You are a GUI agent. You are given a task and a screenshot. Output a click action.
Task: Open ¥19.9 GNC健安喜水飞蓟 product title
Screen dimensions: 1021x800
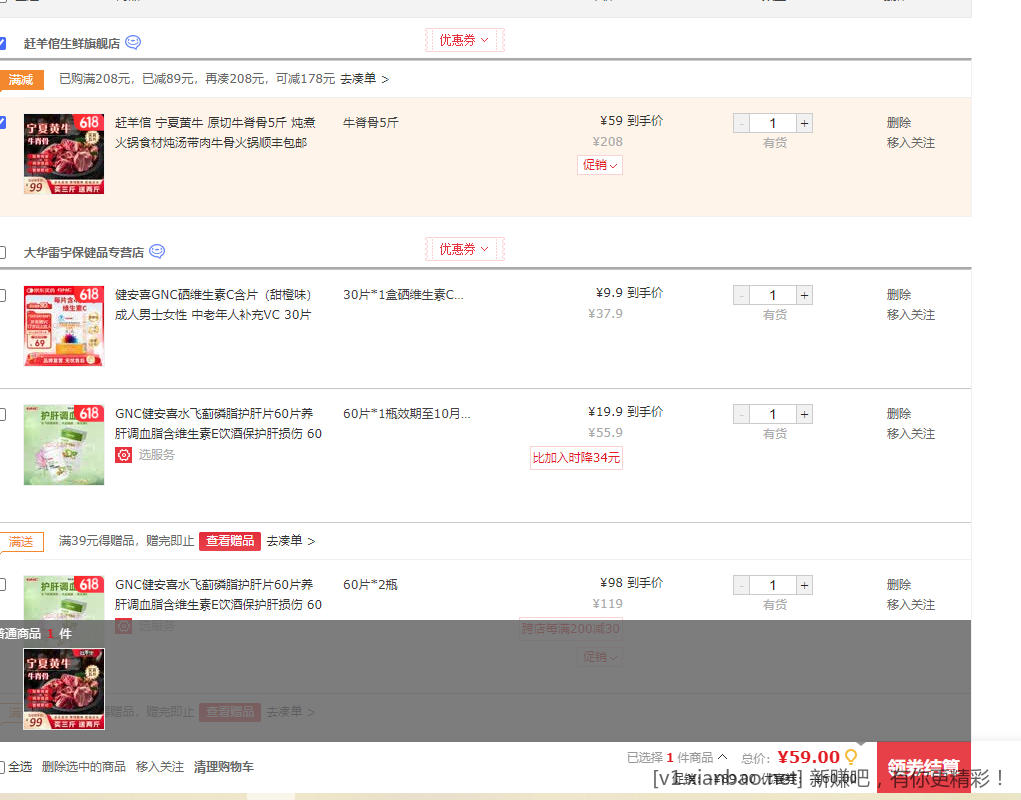coord(218,424)
